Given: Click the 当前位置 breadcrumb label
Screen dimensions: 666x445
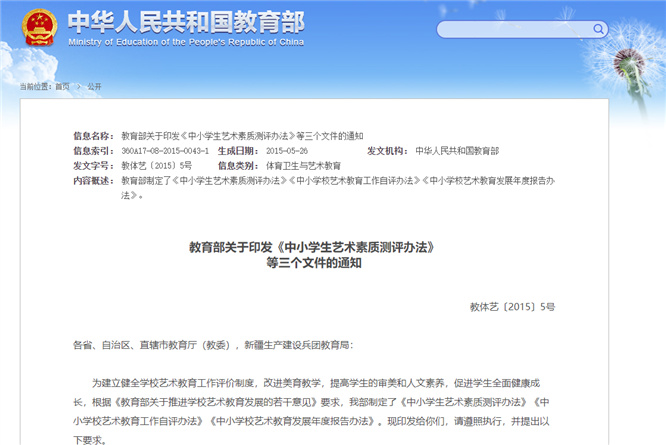Looking at the screenshot, I should (x=36, y=87).
